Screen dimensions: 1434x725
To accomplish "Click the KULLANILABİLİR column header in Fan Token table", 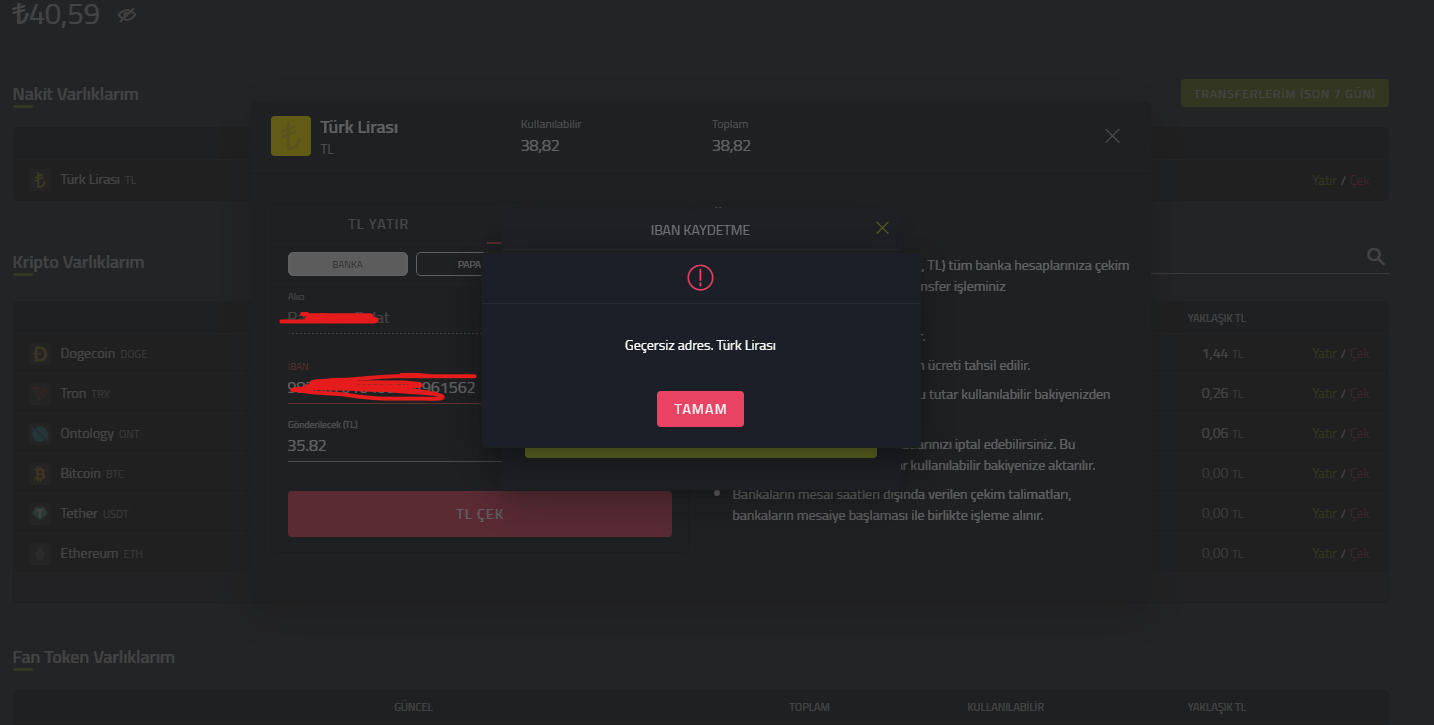I will click(1005, 707).
